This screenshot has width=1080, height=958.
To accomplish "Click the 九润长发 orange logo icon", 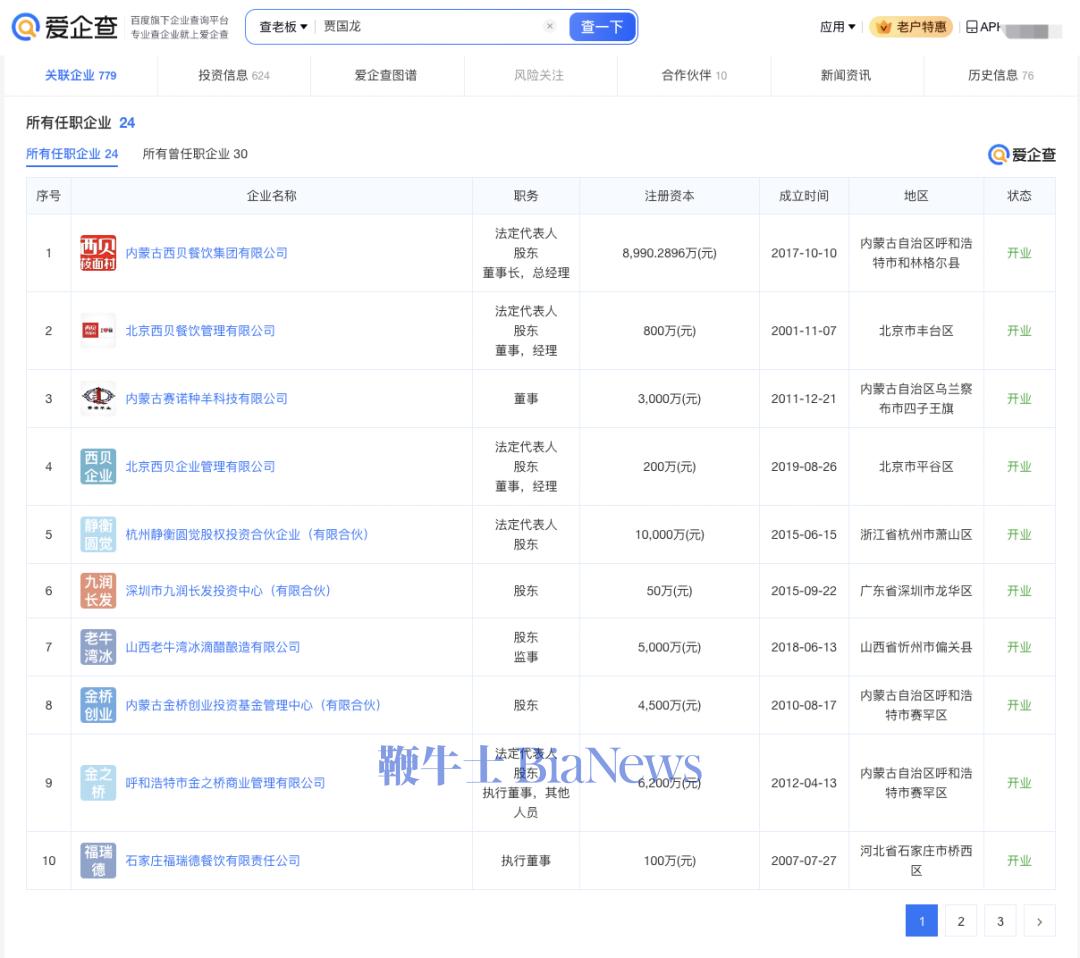I will point(98,591).
